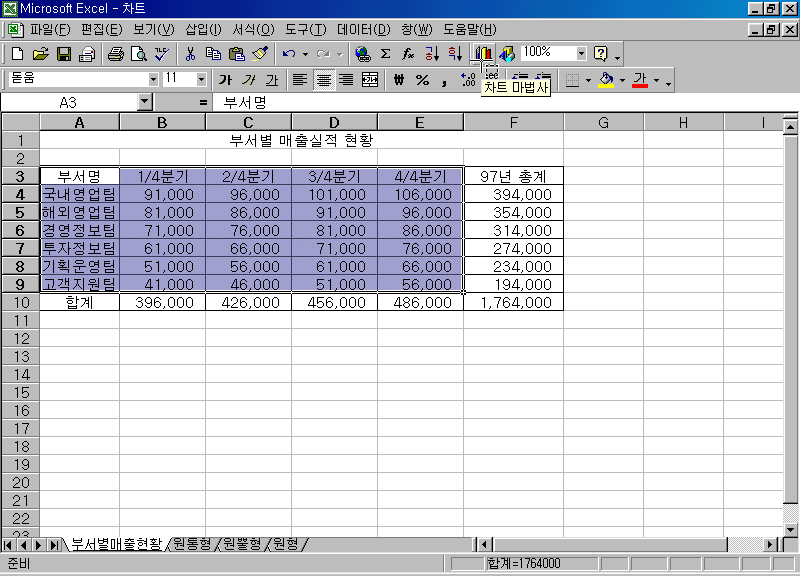Viewport: 800px width, 576px height.
Task: Click the horizontal scrollbar right arrow
Action: coord(770,545)
